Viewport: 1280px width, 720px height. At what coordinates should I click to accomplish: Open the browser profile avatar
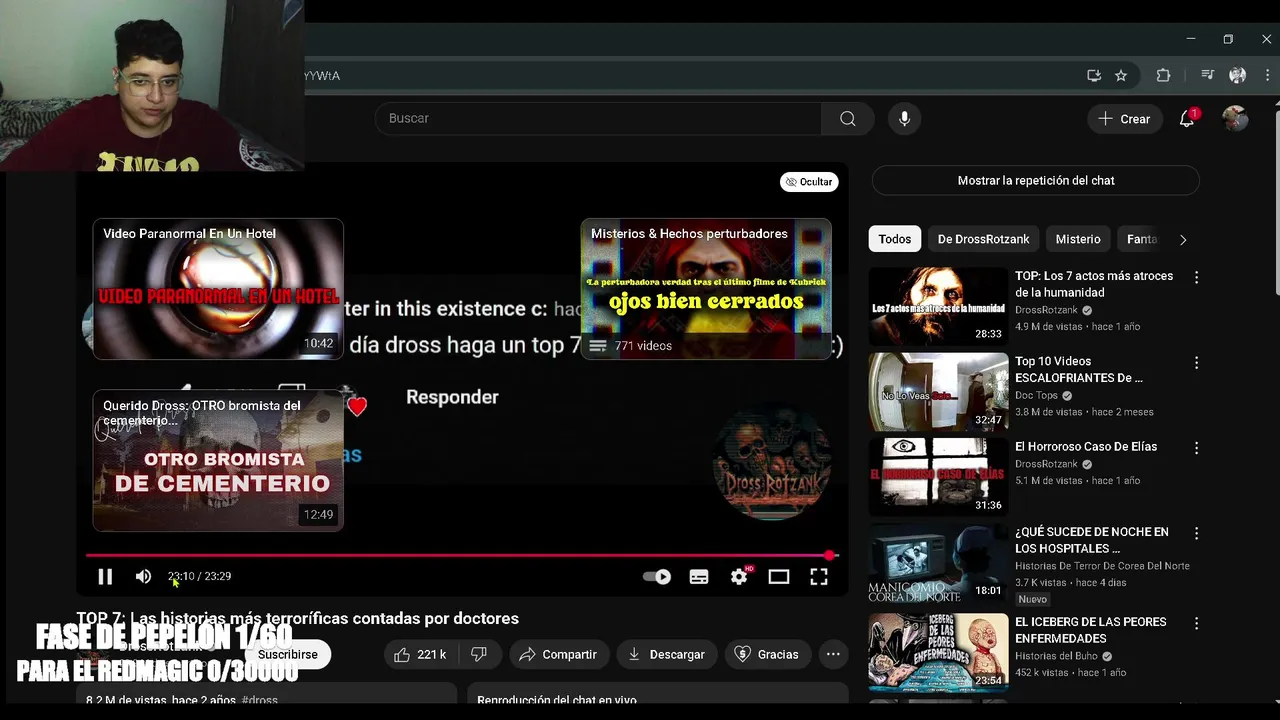1237,75
